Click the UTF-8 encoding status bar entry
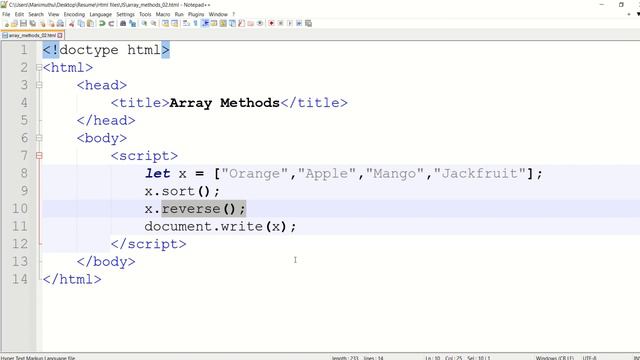Viewport: 640px width, 360px height. point(589,358)
